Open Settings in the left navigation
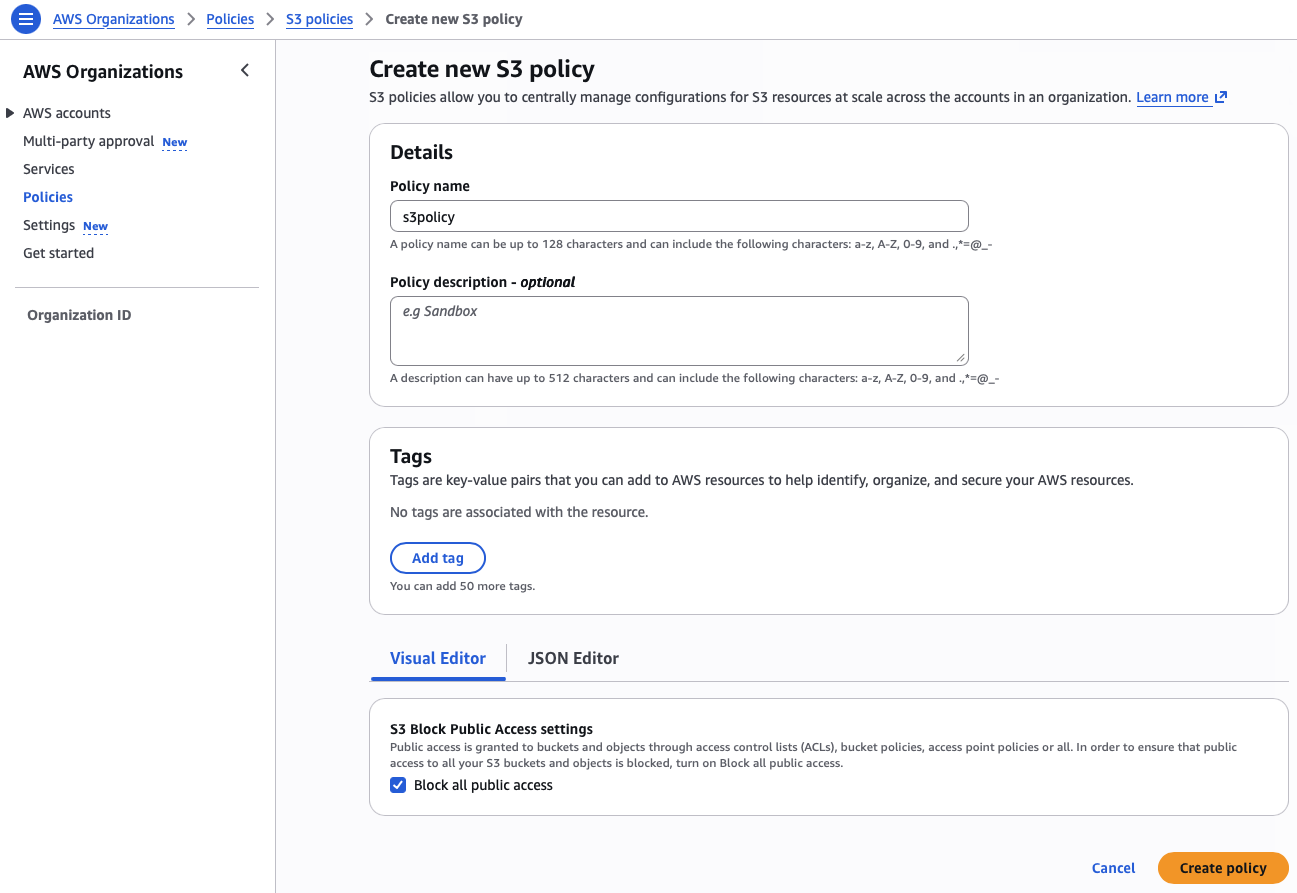1297x893 pixels. 49,225
